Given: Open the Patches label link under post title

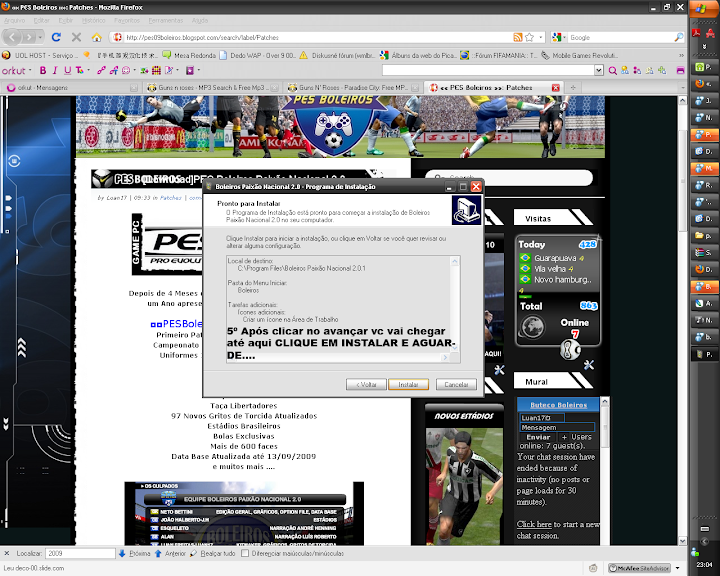Looking at the screenshot, I should point(170,198).
